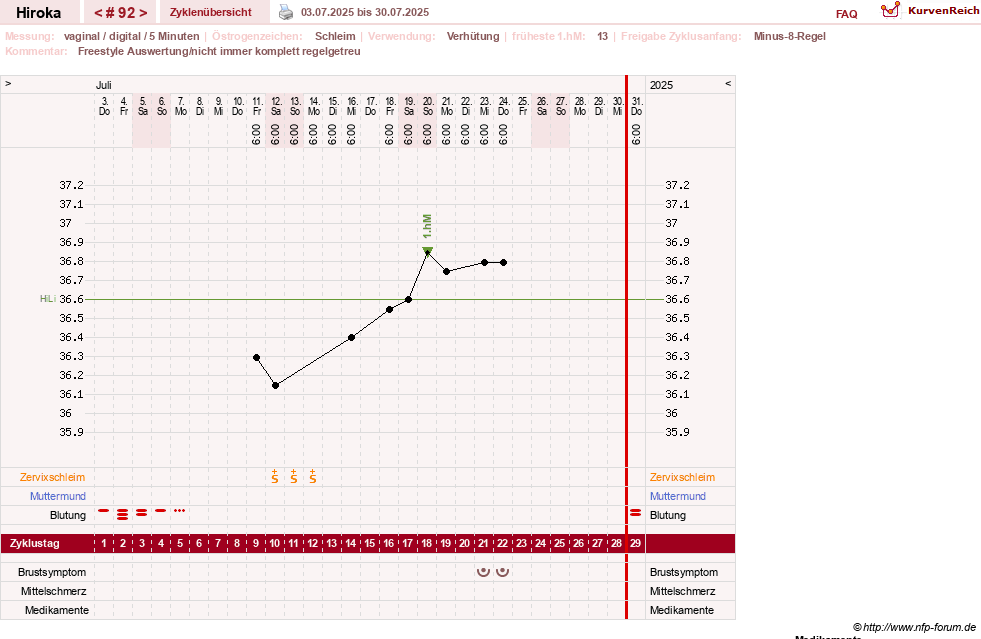The width and height of the screenshot is (981, 639).
Task: Click the left Muttermund row label
Action: 58,496
